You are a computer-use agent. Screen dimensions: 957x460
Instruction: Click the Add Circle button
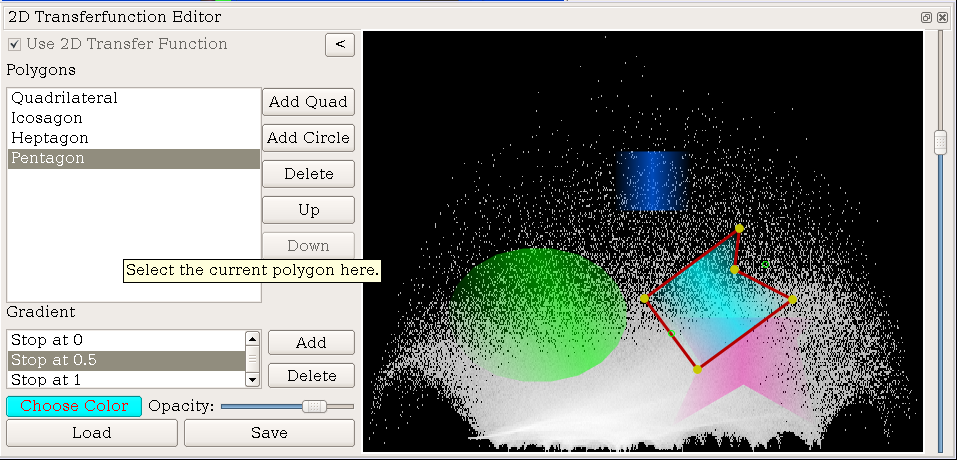click(308, 138)
